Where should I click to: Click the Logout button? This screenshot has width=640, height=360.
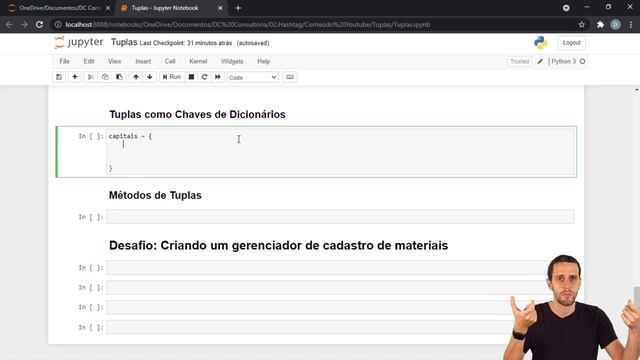(x=571, y=43)
